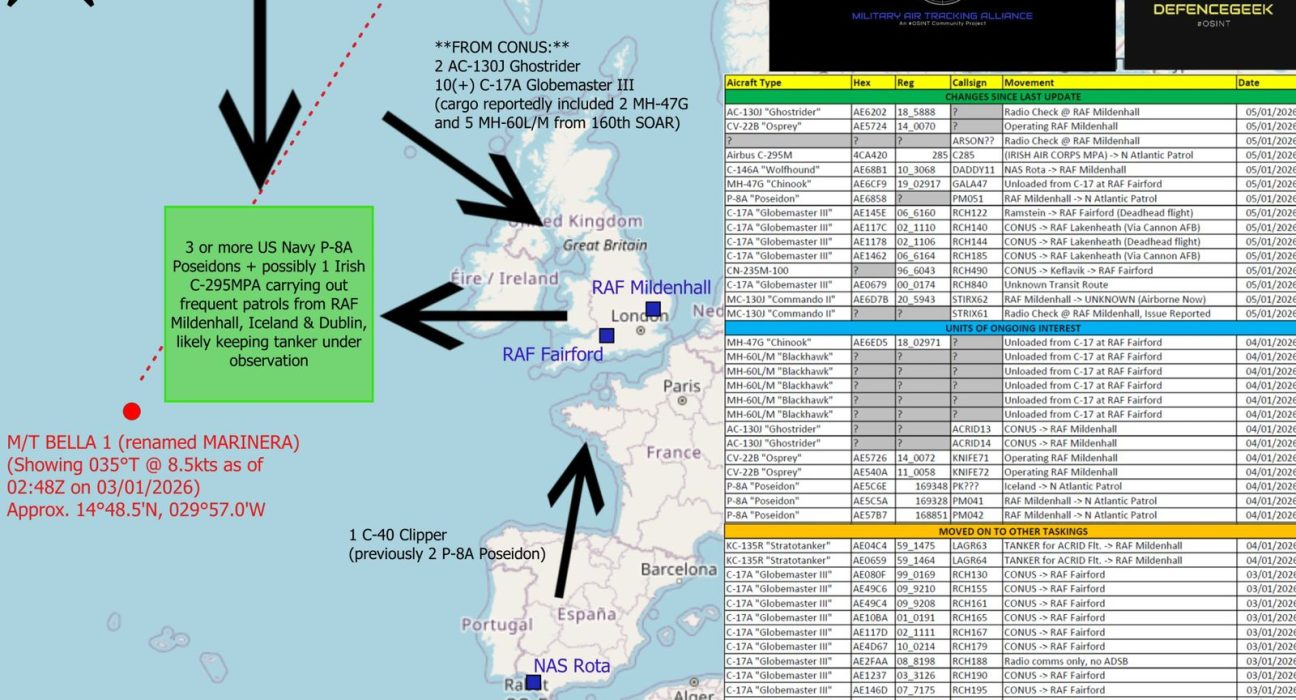Click the red M/T BELLA 1 position dot
This screenshot has height=700, width=1296.
coord(131,411)
